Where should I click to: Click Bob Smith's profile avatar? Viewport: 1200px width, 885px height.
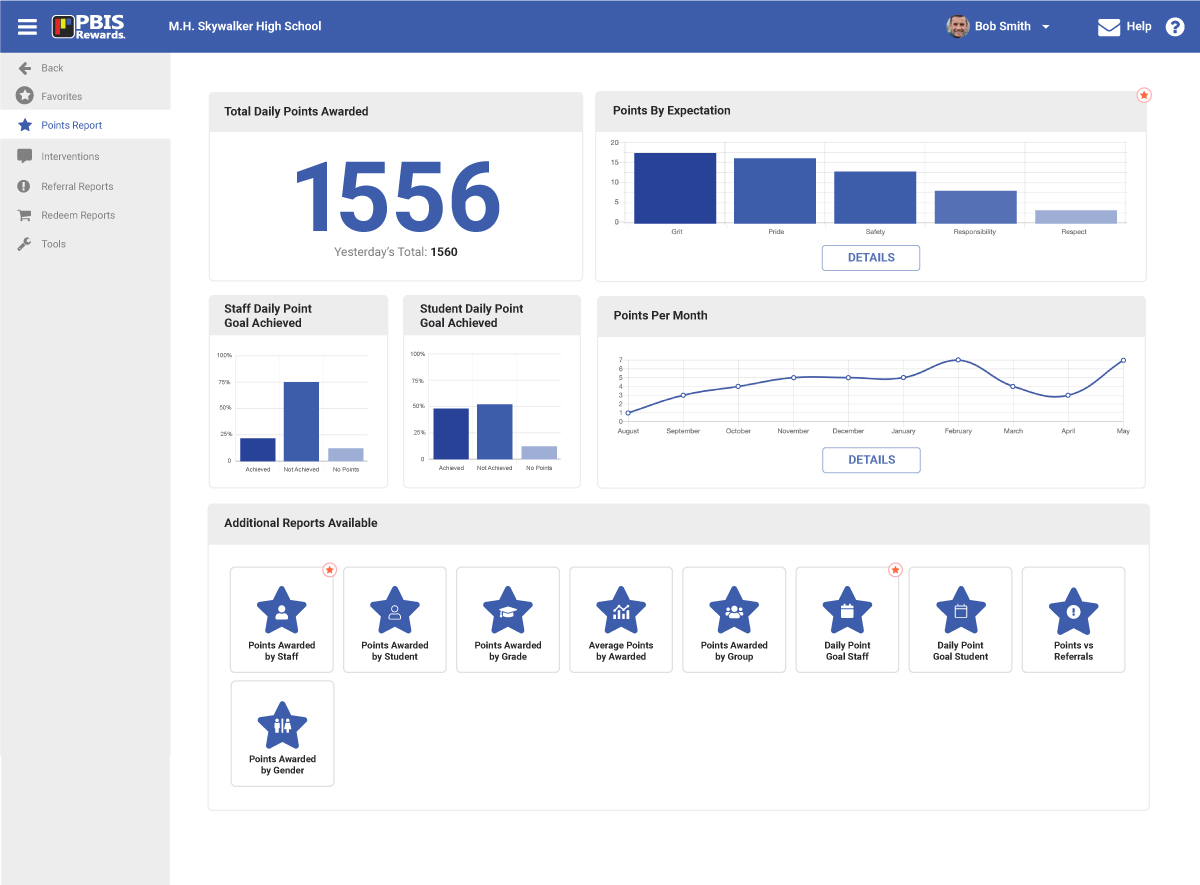coord(958,26)
